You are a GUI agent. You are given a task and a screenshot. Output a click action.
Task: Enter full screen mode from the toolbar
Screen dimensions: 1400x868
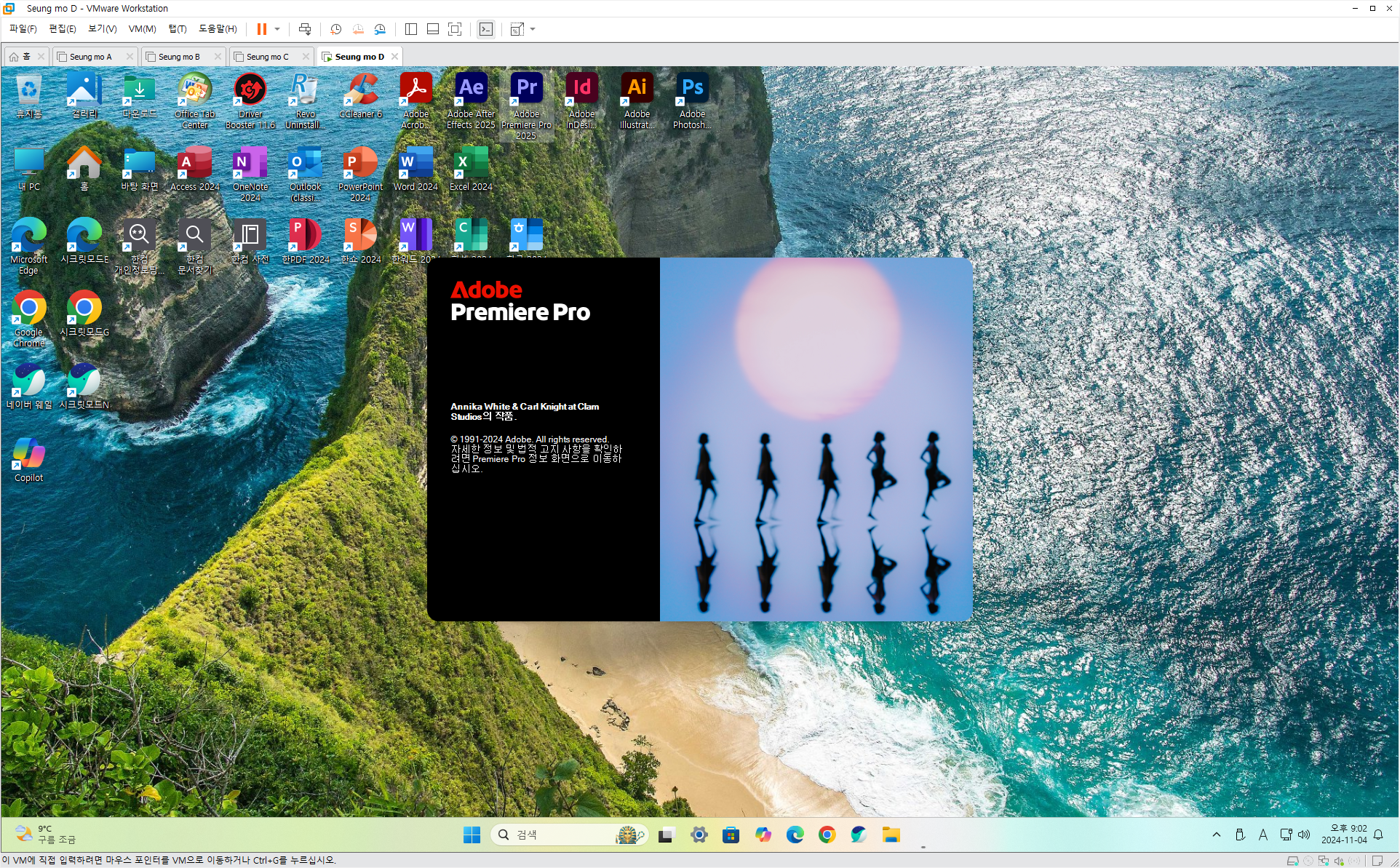coord(455,29)
